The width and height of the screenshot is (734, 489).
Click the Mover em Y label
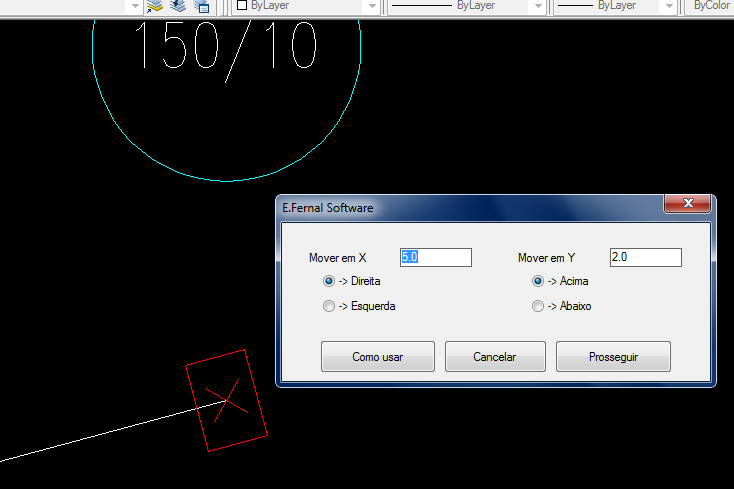tap(546, 258)
